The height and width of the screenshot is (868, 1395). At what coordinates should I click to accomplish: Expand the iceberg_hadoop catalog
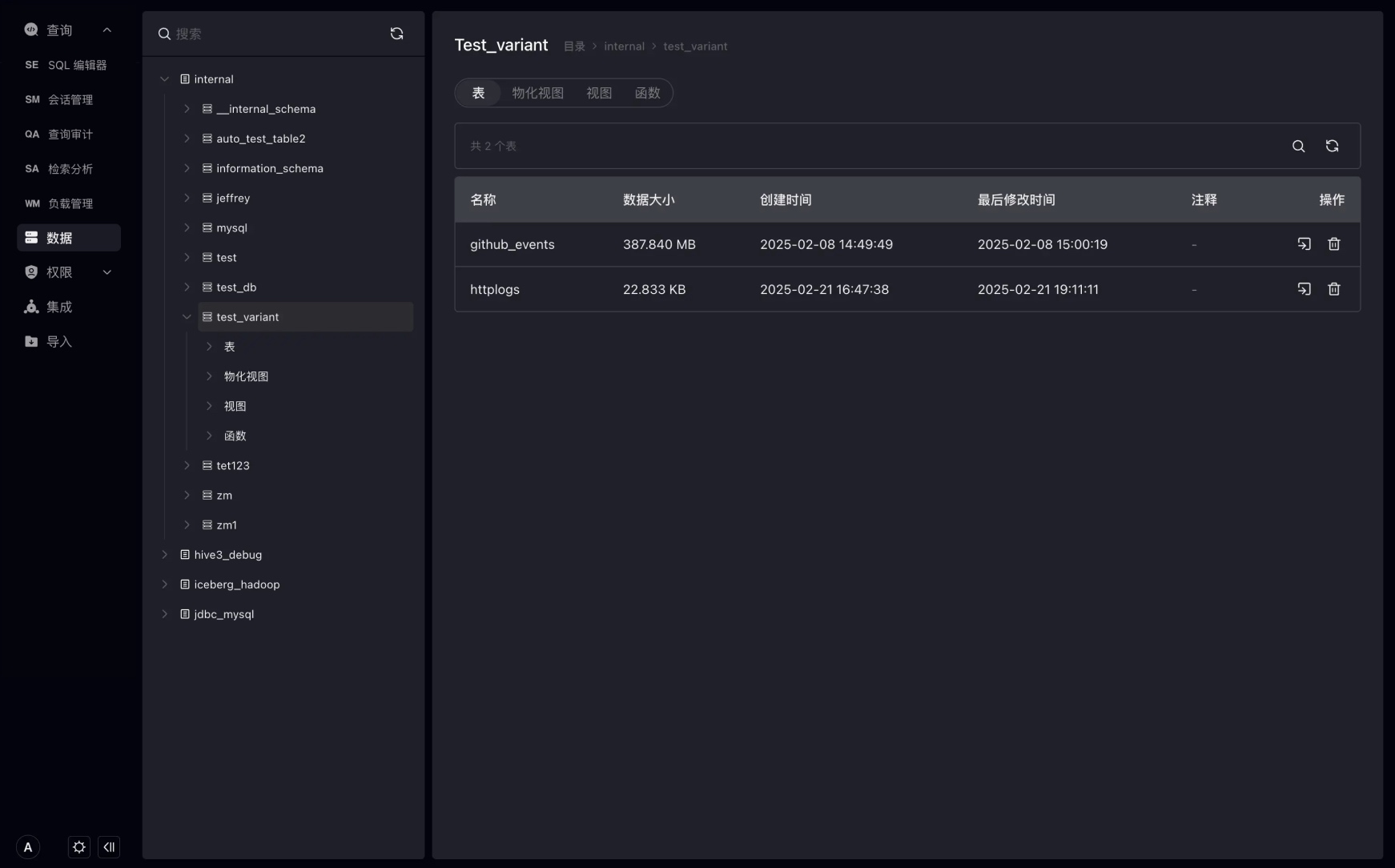(165, 585)
